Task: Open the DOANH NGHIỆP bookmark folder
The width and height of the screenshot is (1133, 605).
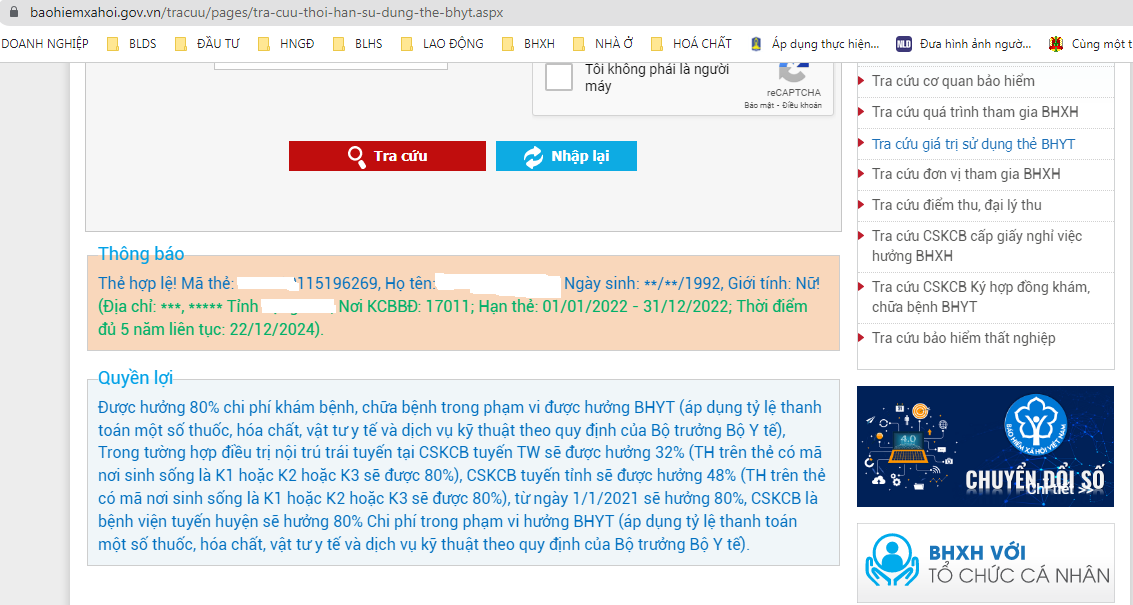Action: click(45, 43)
